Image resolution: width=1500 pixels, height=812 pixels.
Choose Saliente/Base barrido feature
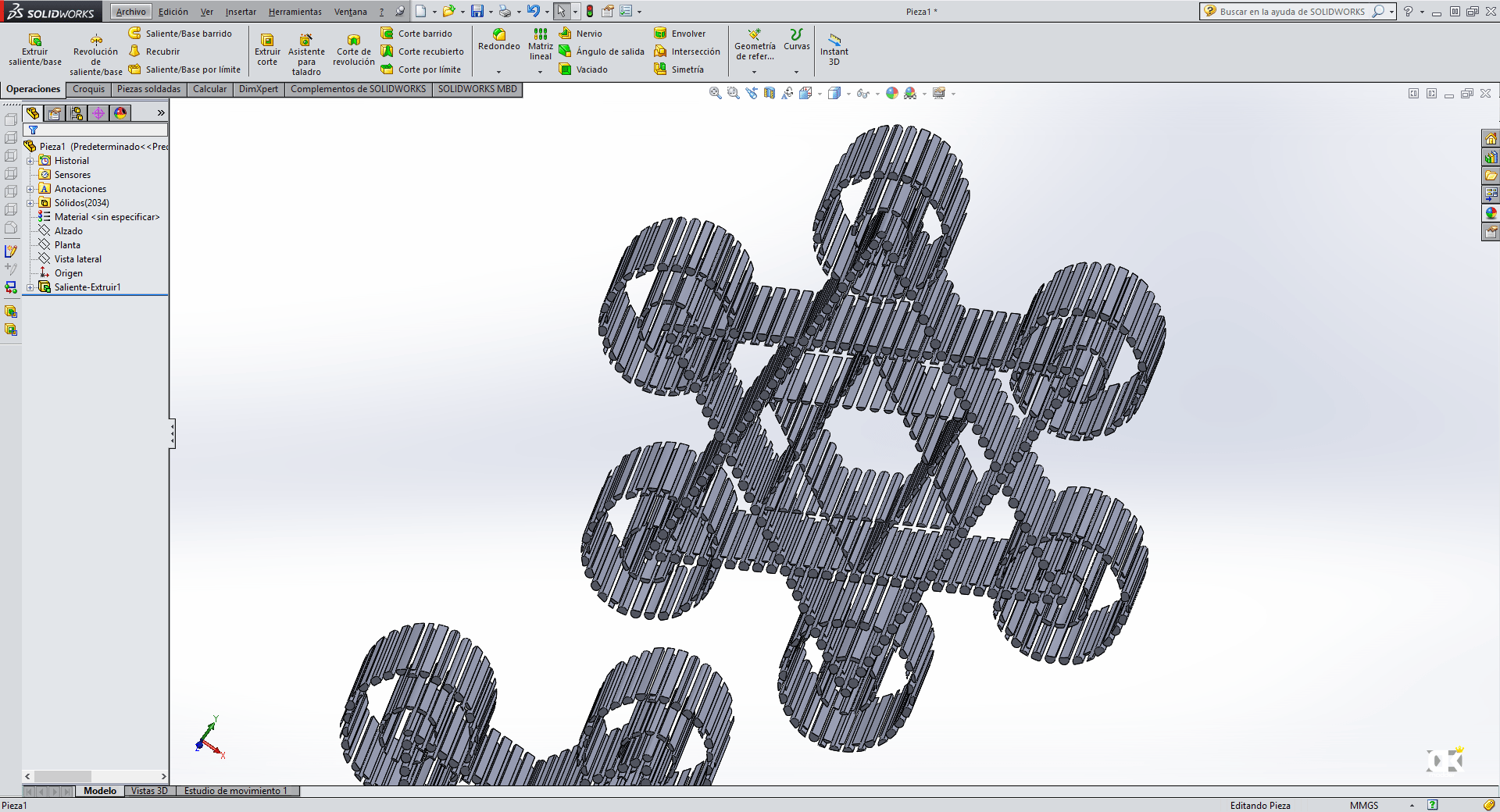tap(180, 34)
